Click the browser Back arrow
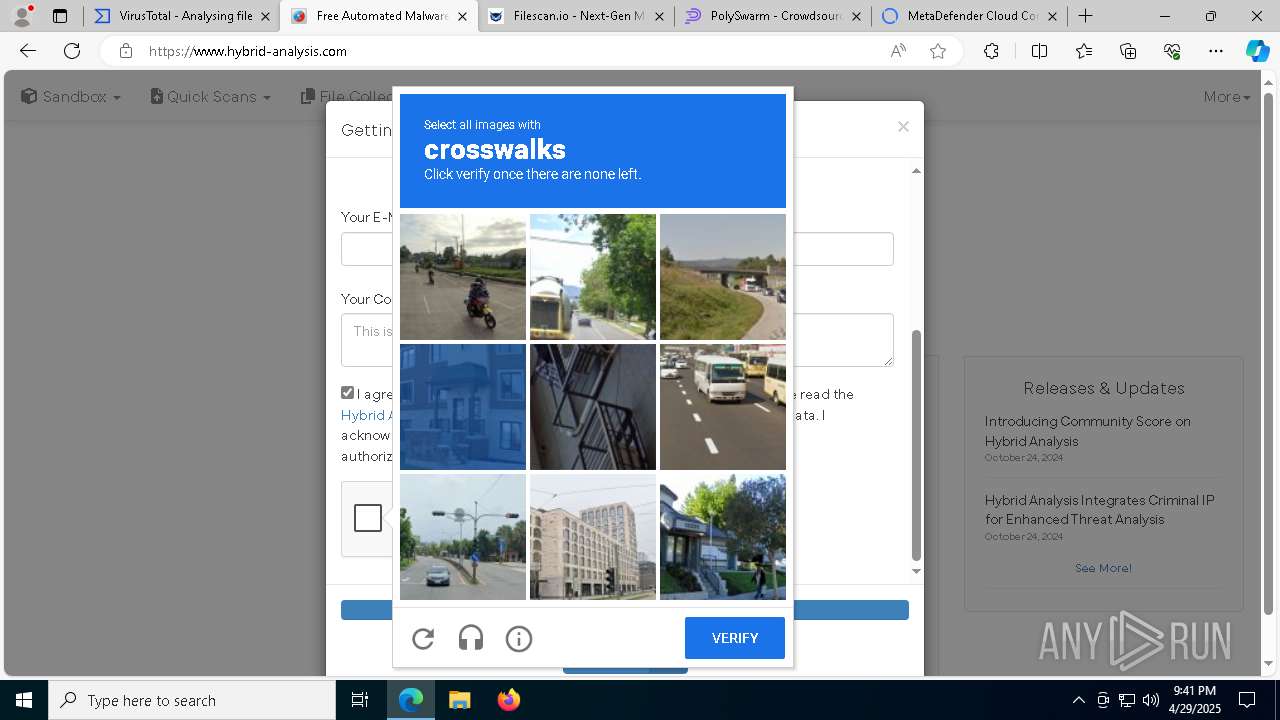The width and height of the screenshot is (1280, 720). [28, 51]
